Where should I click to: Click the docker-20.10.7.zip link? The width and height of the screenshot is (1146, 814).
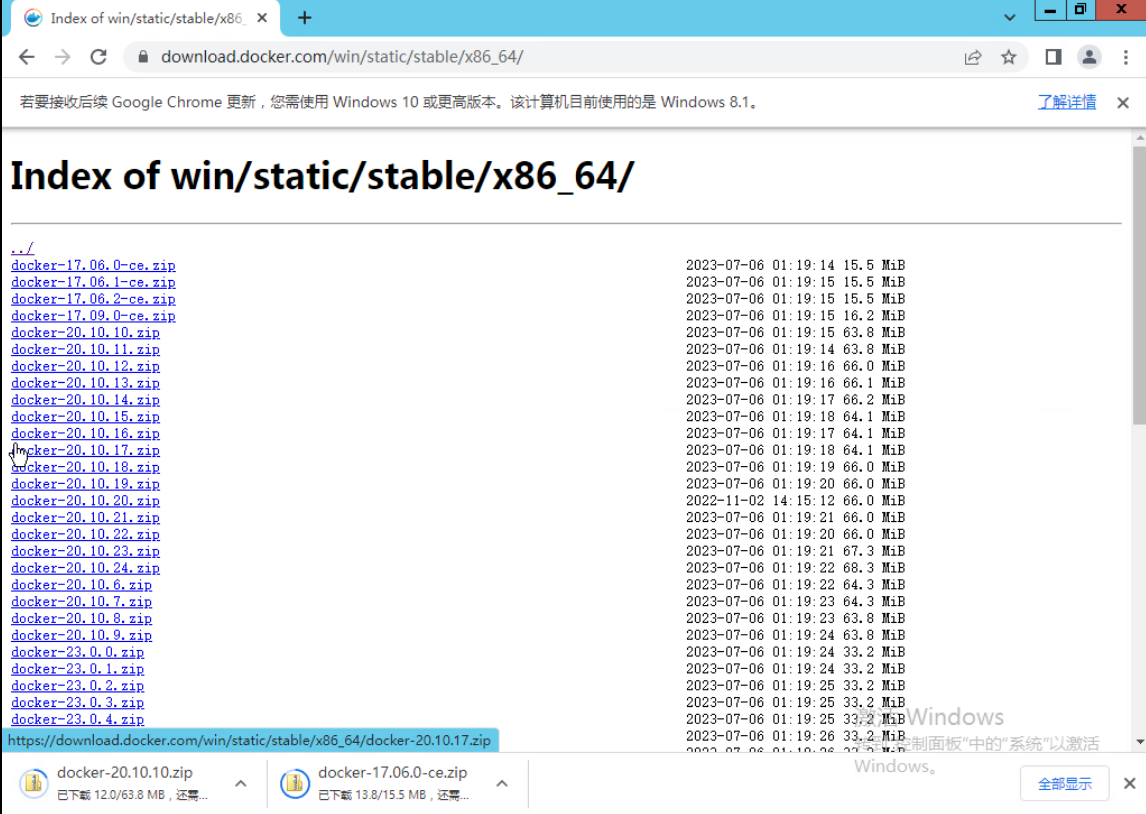tap(82, 601)
